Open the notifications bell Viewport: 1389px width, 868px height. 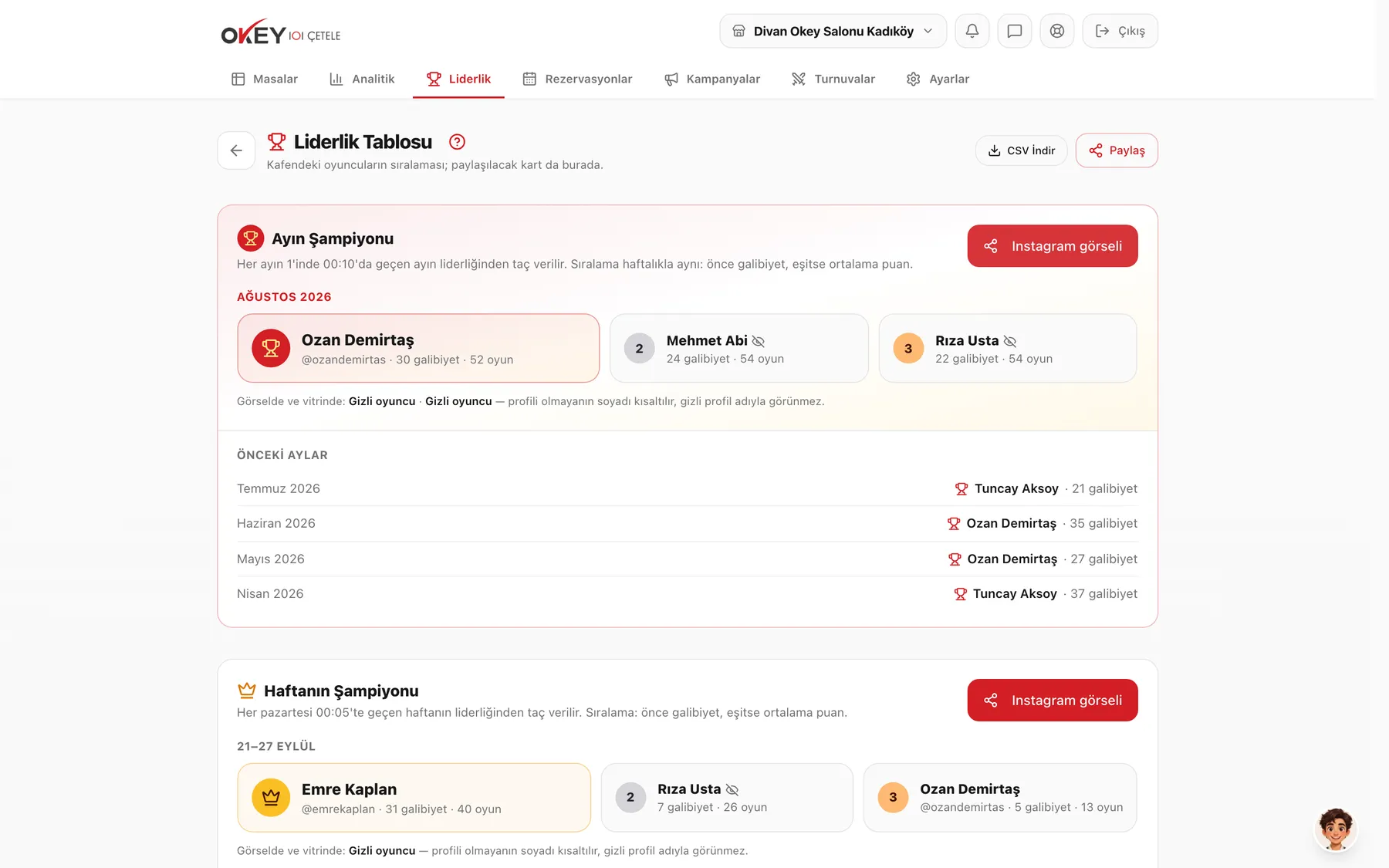972,31
